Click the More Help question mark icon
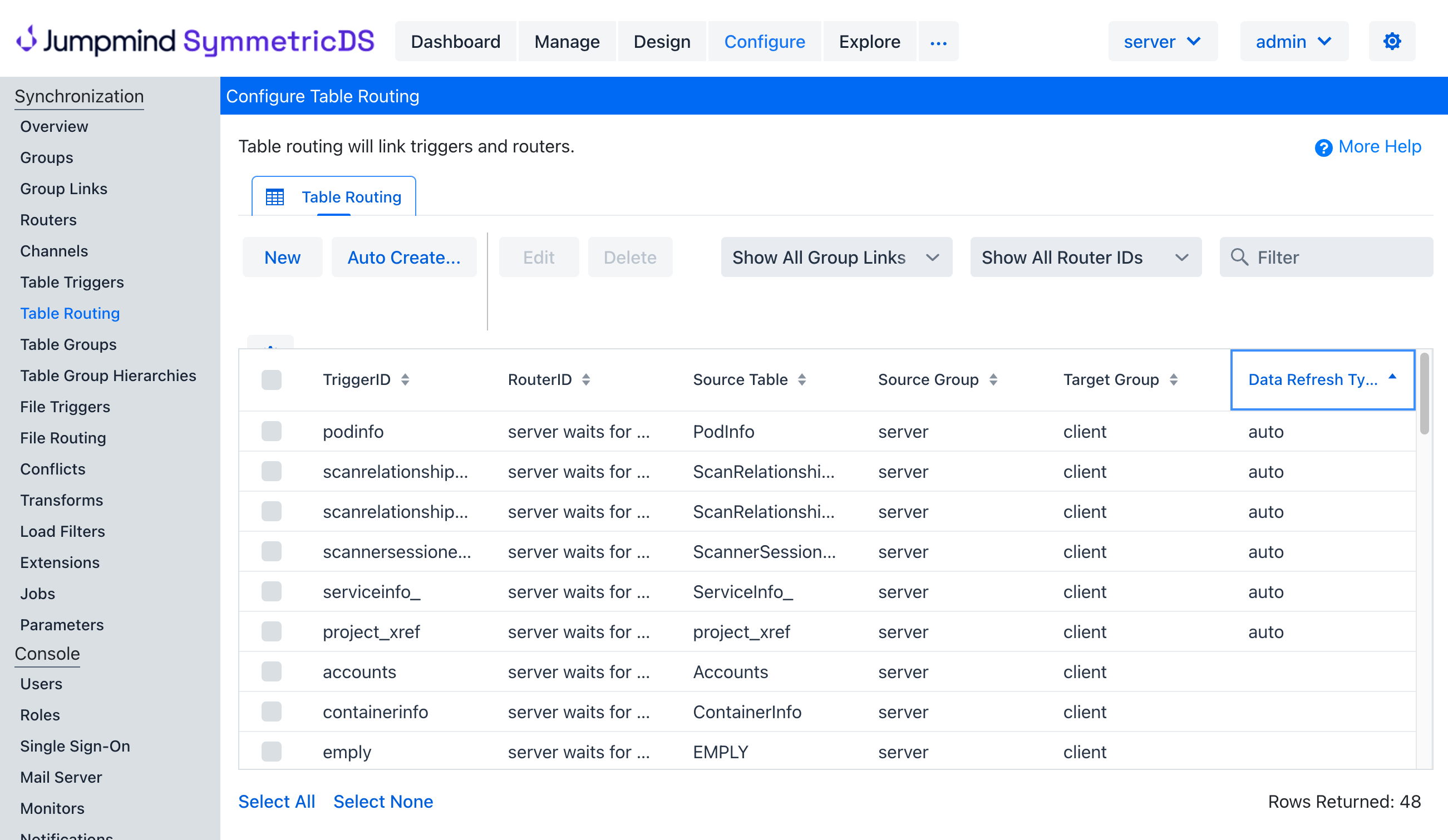Screen dimensions: 1448x840 (x=1323, y=147)
